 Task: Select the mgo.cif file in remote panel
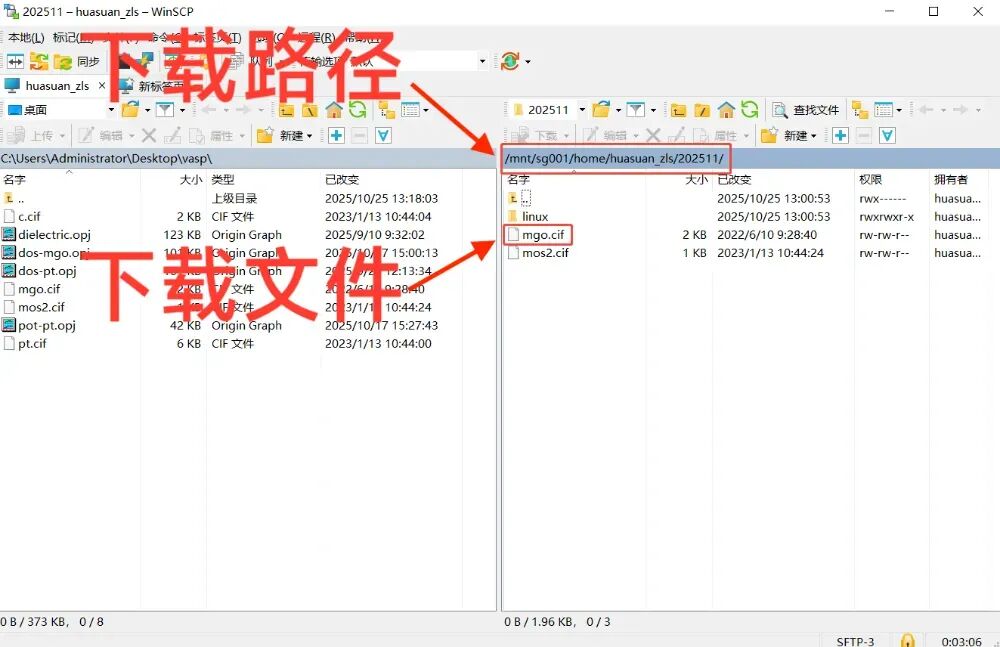pos(540,235)
